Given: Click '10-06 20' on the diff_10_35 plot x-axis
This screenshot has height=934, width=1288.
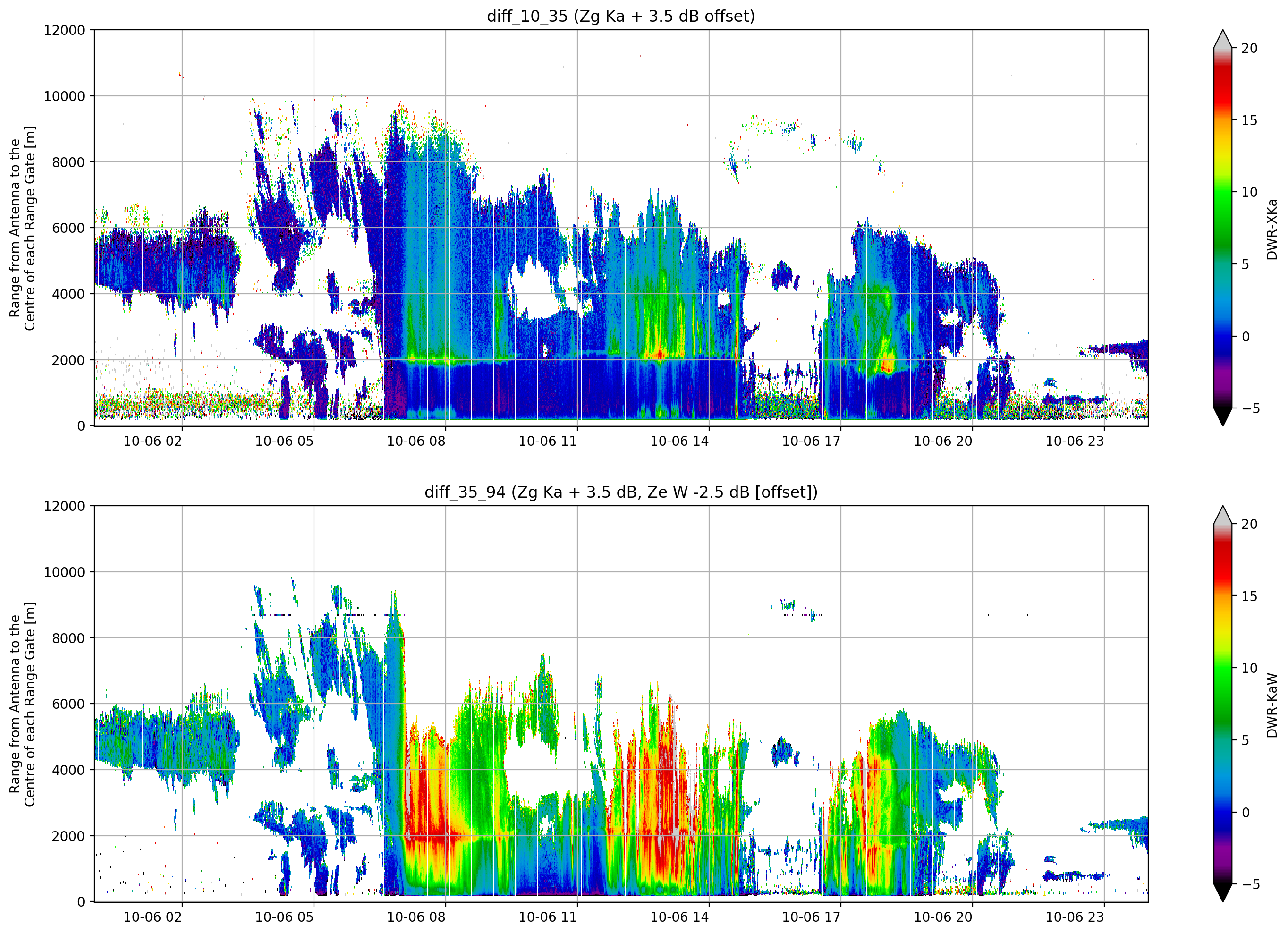Looking at the screenshot, I should (x=943, y=441).
